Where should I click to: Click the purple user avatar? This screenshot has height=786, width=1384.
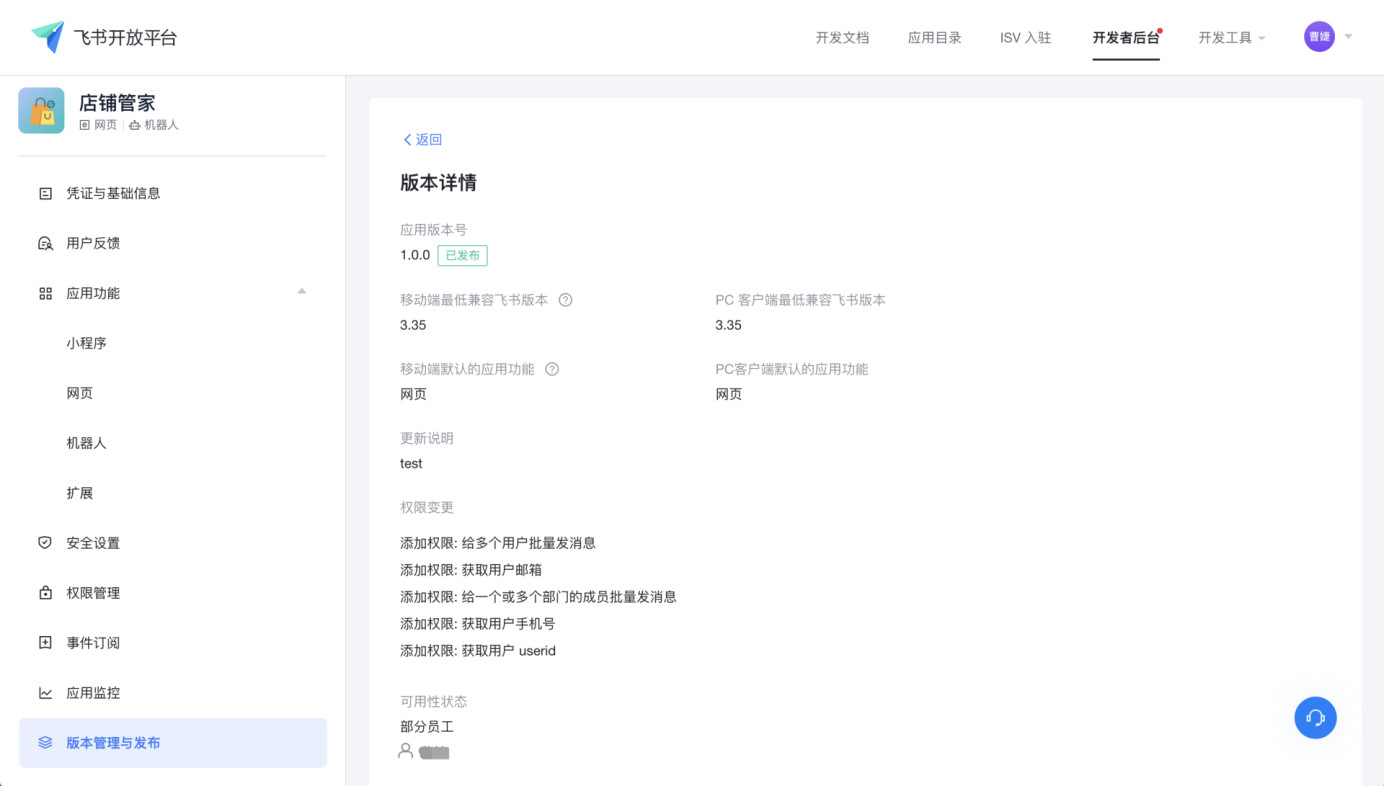pos(1319,37)
